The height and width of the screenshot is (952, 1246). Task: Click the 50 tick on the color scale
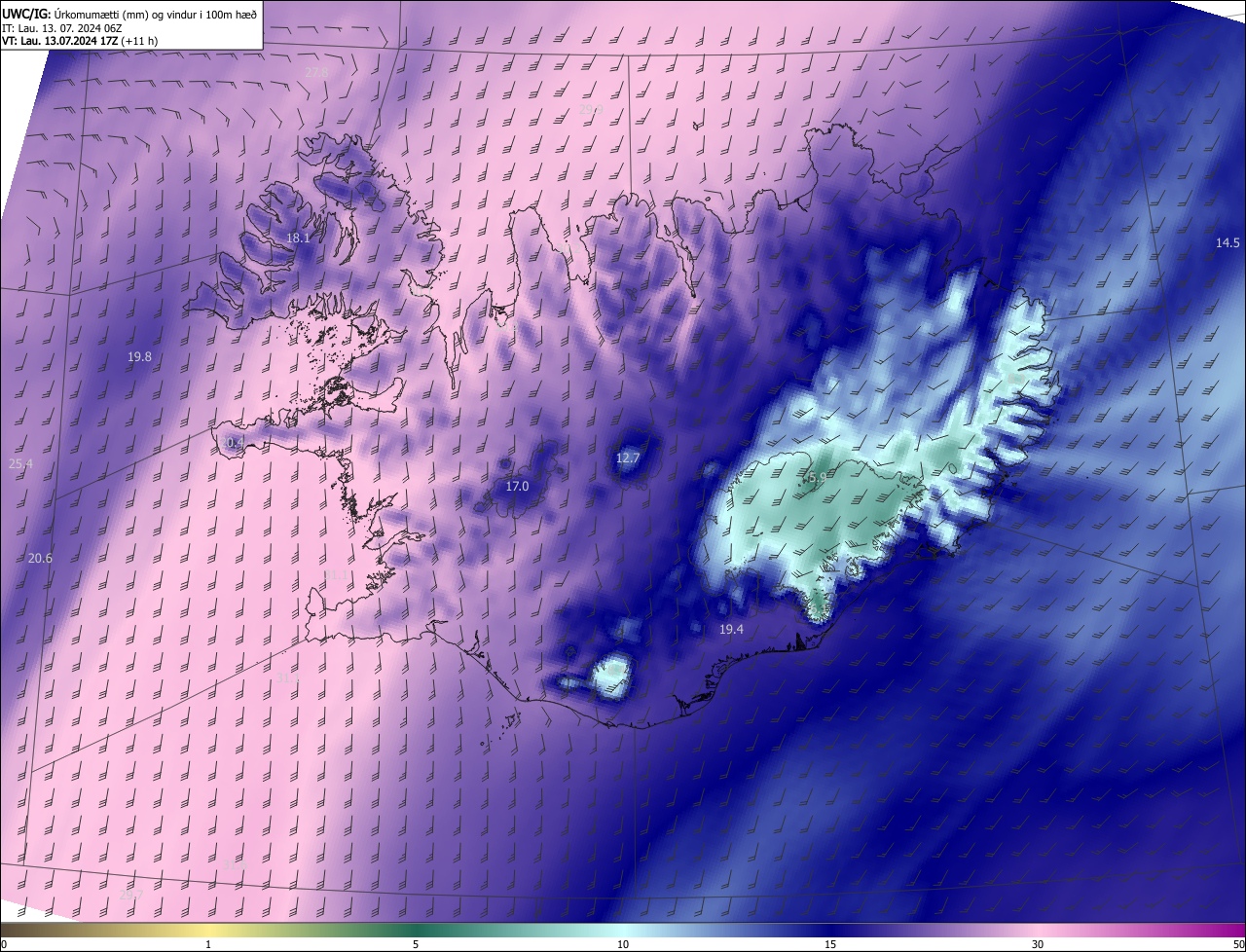(1238, 944)
